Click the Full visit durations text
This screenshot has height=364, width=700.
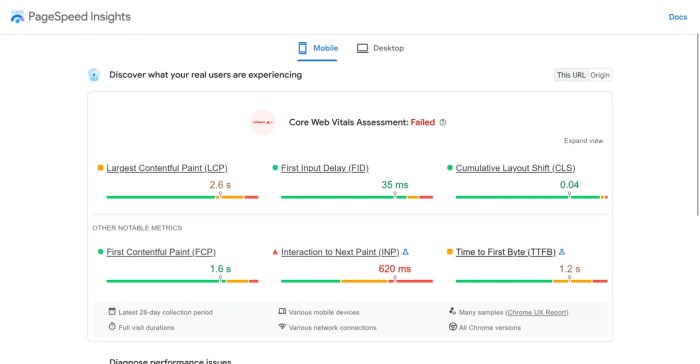coord(146,327)
